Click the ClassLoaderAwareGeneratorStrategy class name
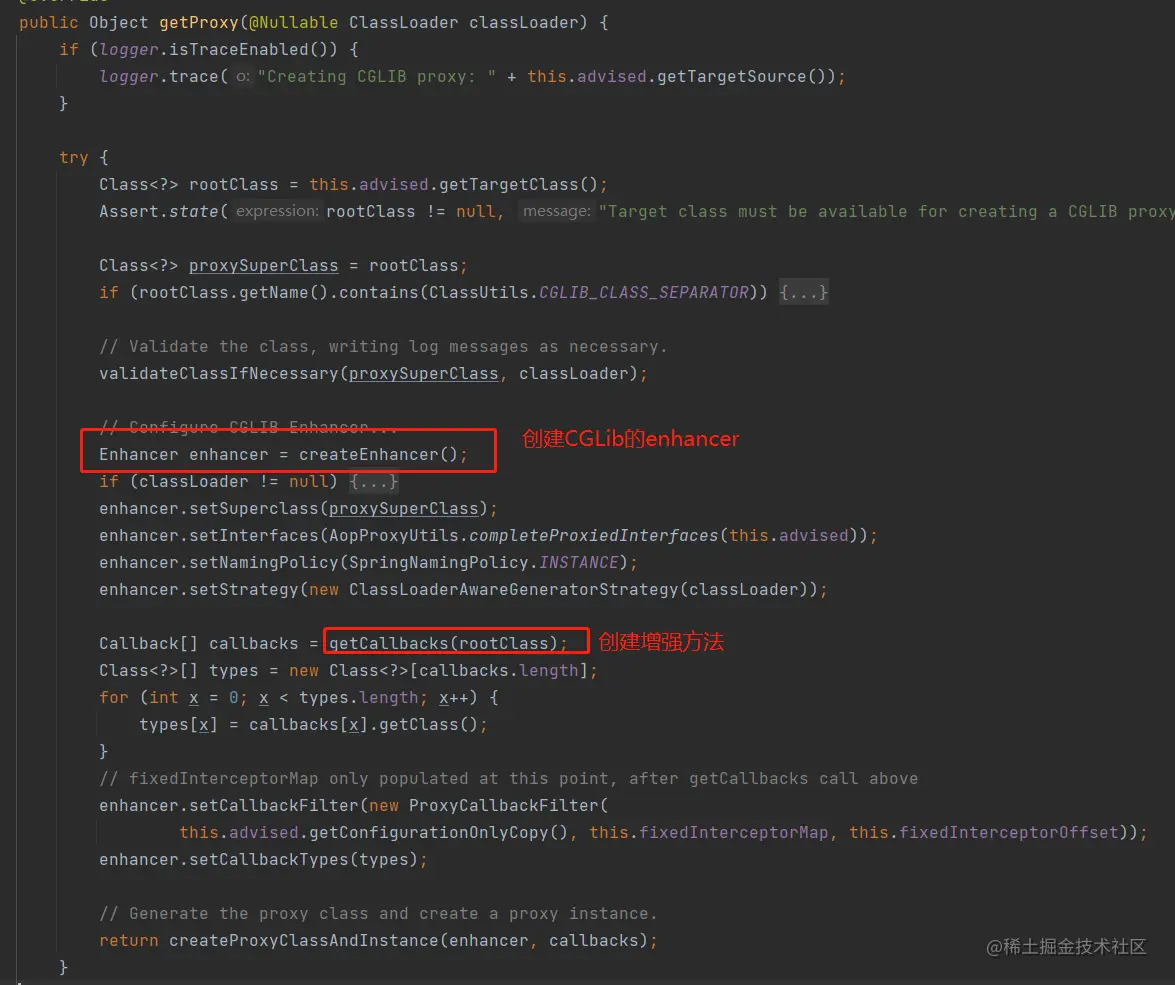 513,589
